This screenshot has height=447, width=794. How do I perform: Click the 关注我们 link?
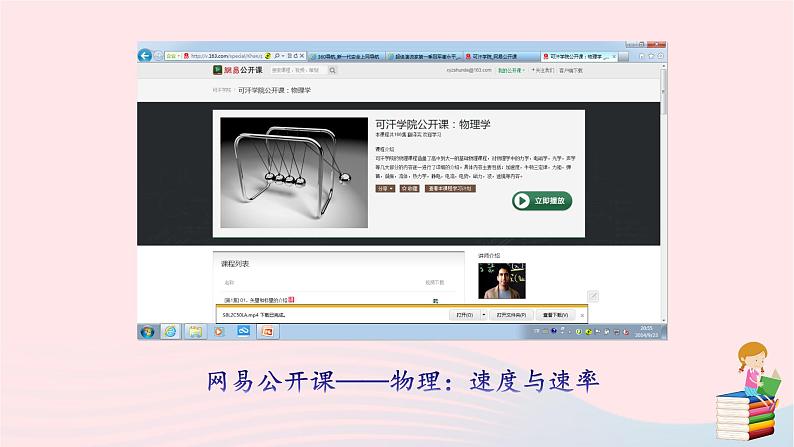[542, 70]
